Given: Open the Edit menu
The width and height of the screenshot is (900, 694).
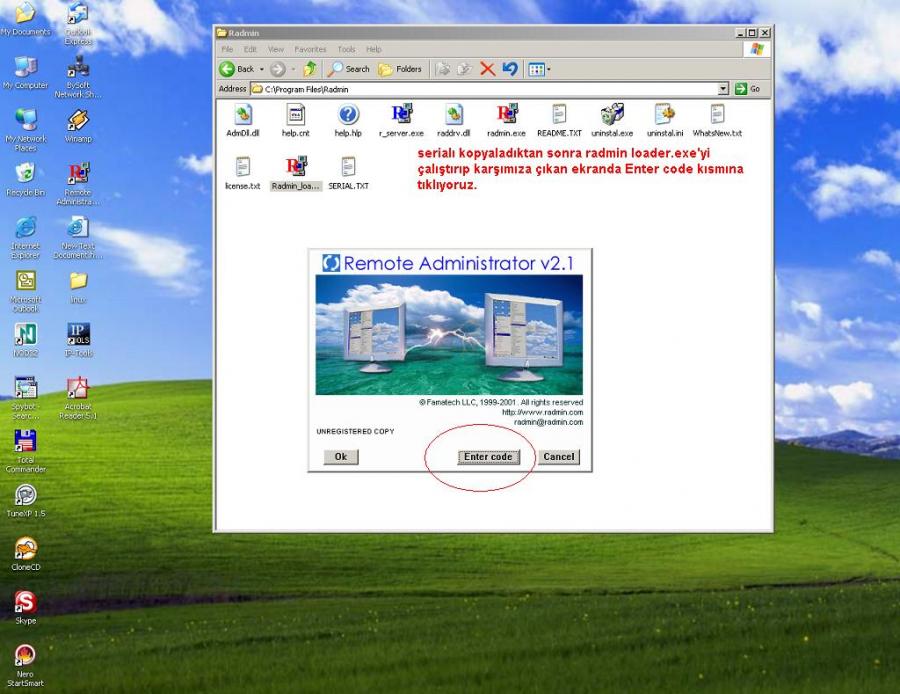Looking at the screenshot, I should click(250, 49).
